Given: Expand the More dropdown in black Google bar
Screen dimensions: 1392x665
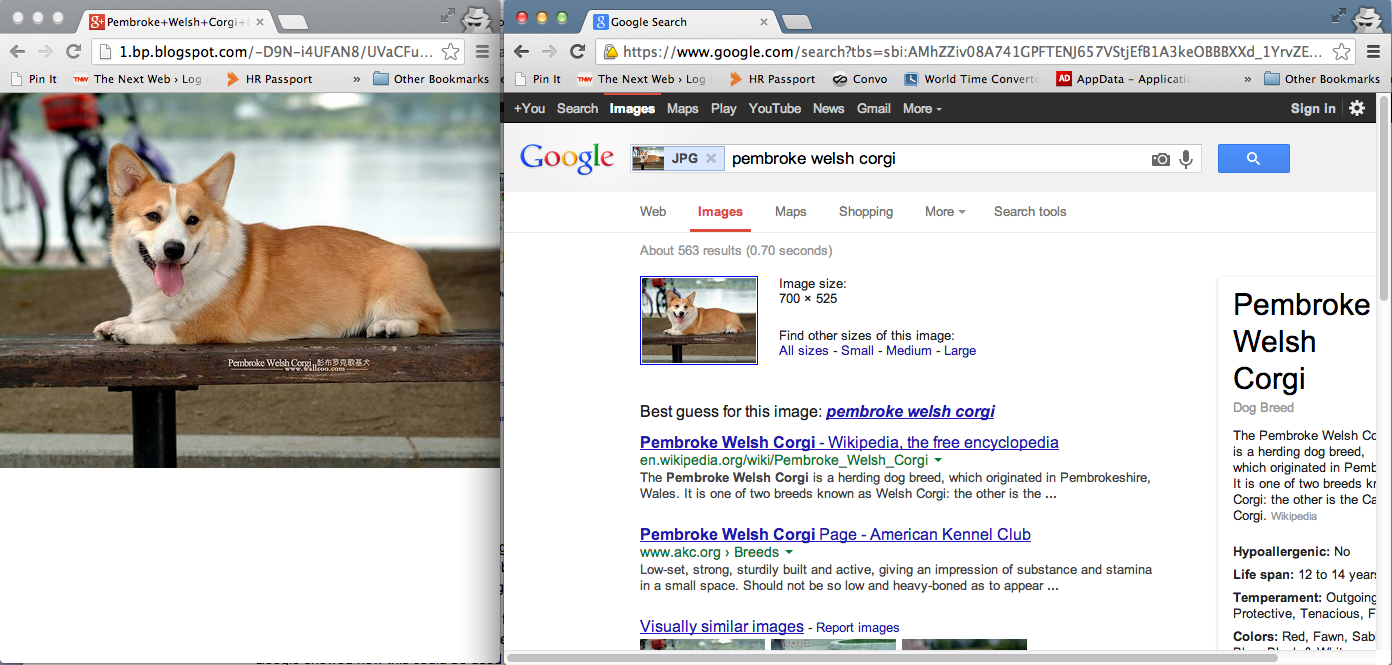Looking at the screenshot, I should click(922, 108).
